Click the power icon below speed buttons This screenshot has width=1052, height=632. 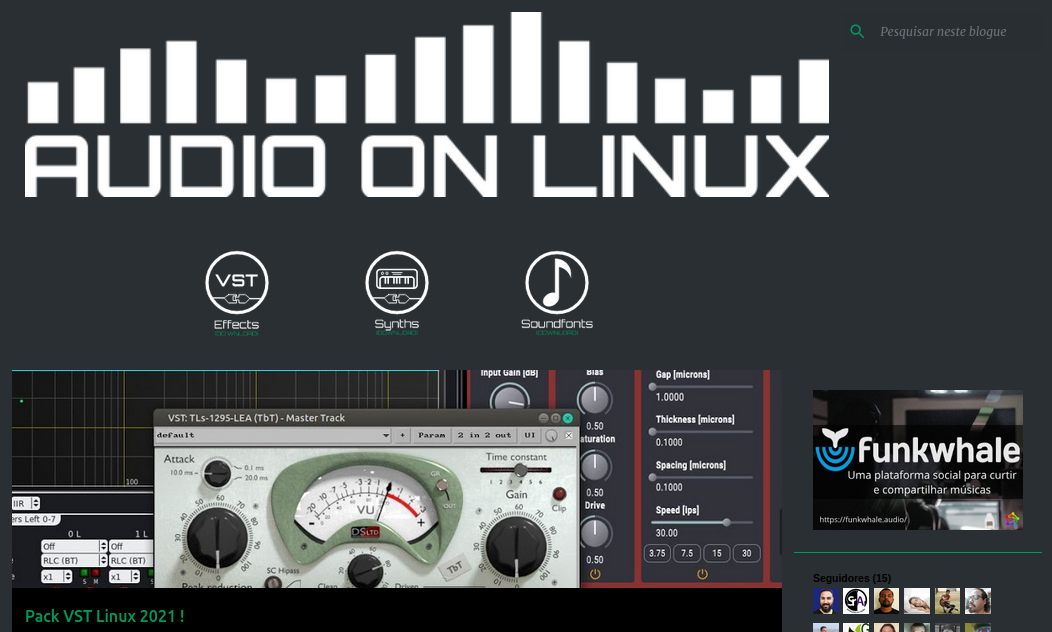tap(702, 574)
